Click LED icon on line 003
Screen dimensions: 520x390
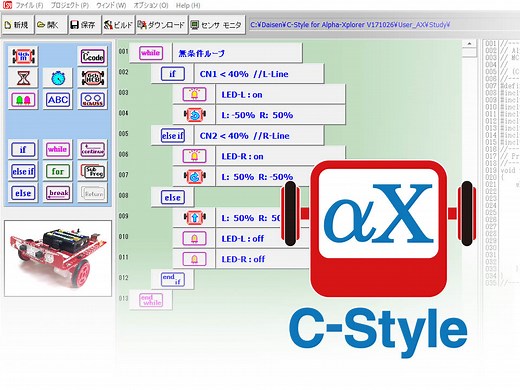194,94
